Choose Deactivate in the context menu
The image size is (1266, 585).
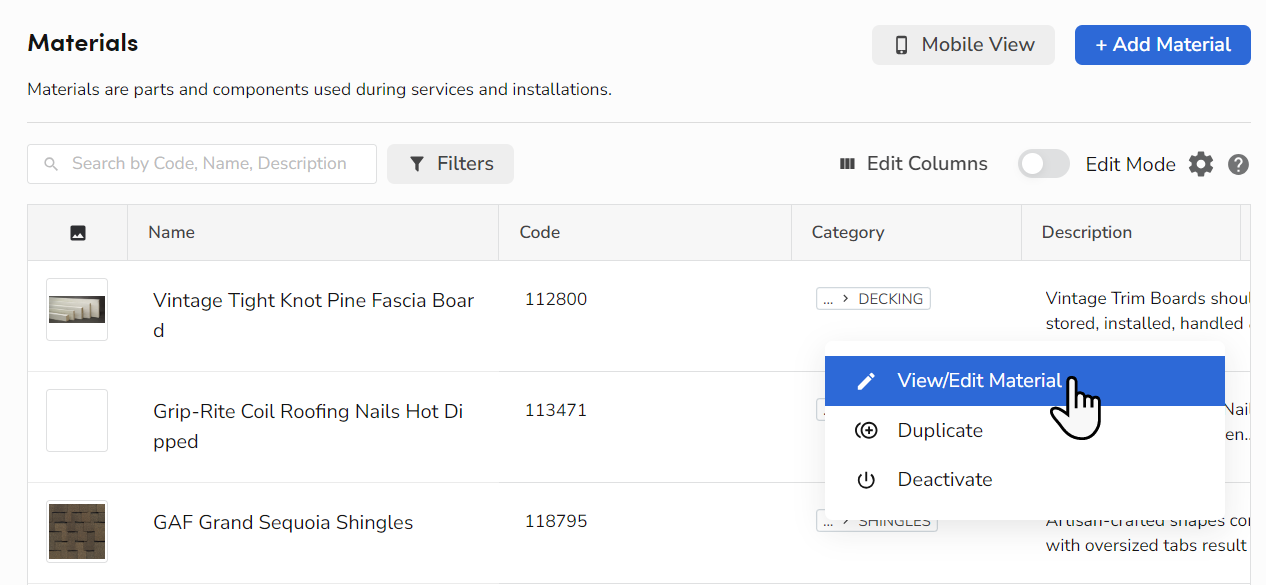tap(1025, 480)
